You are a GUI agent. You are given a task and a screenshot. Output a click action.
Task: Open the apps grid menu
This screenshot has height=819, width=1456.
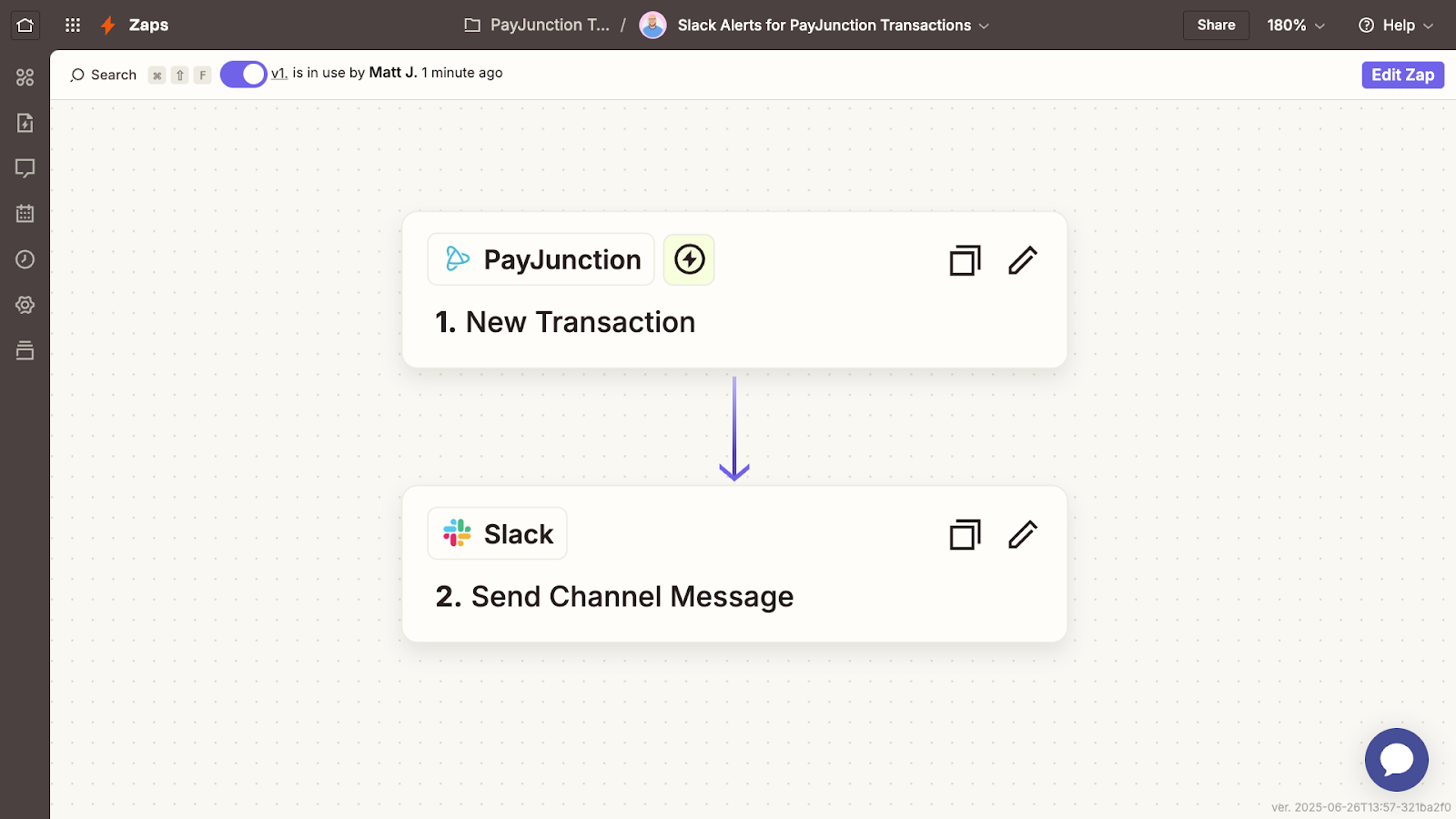tap(73, 25)
